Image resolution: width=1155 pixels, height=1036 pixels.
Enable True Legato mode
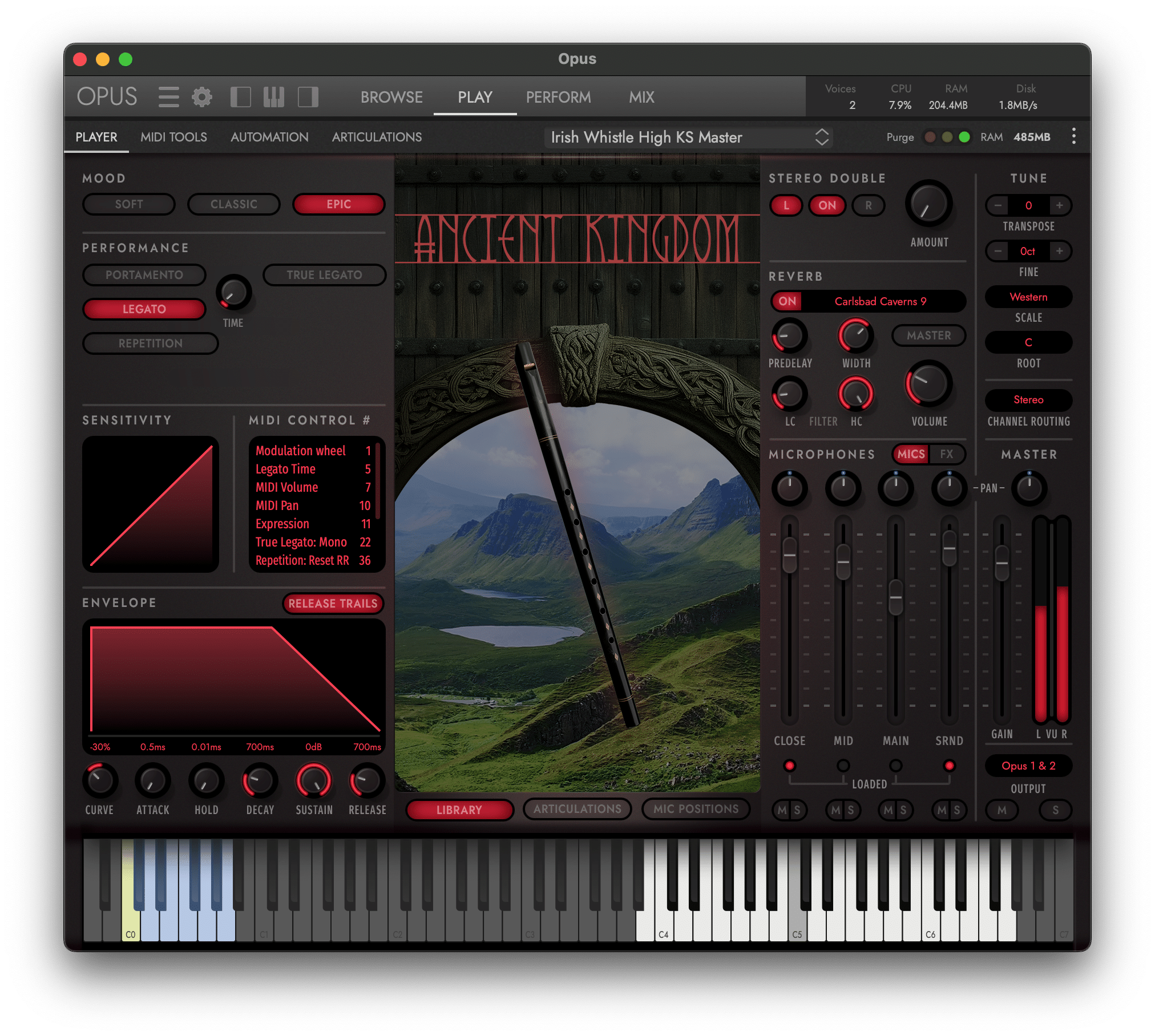tap(325, 275)
